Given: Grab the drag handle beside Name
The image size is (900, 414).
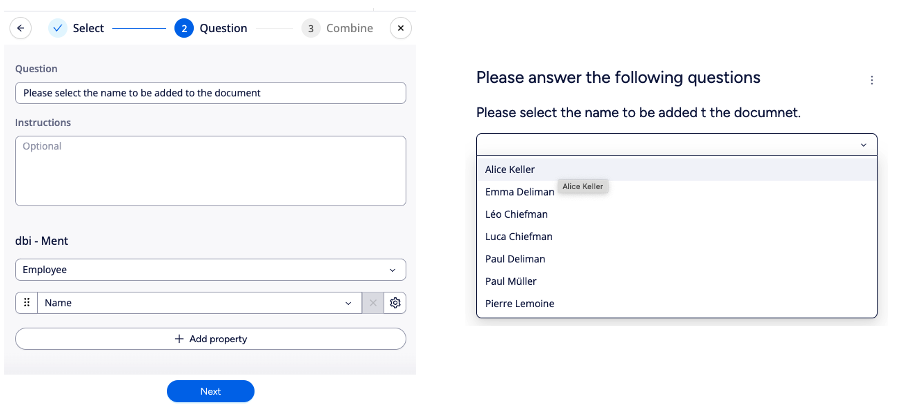Looking at the screenshot, I should [x=26, y=303].
